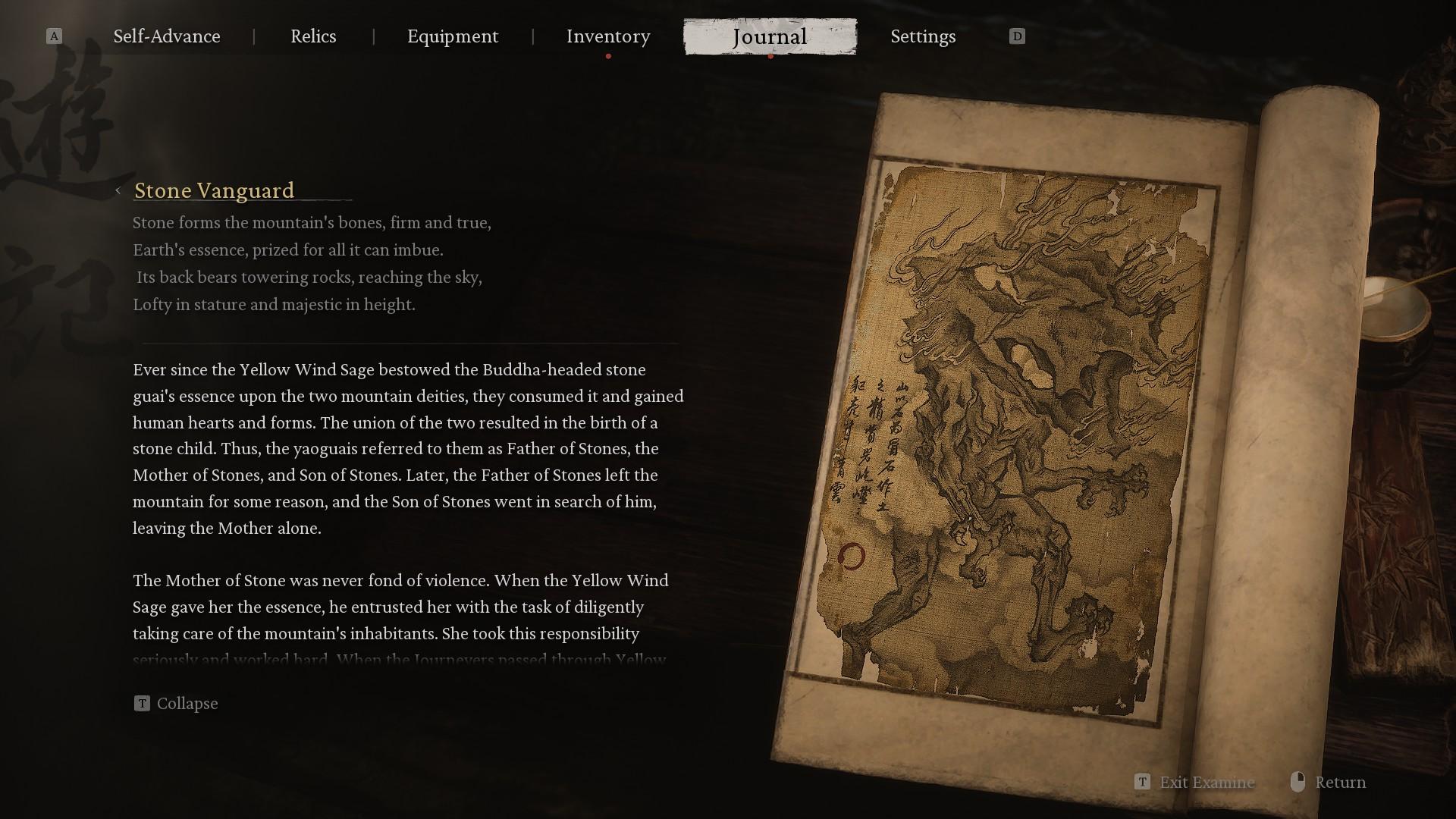Click the red notification dot under Inventory
This screenshot has height=819, width=1456.
608,56
